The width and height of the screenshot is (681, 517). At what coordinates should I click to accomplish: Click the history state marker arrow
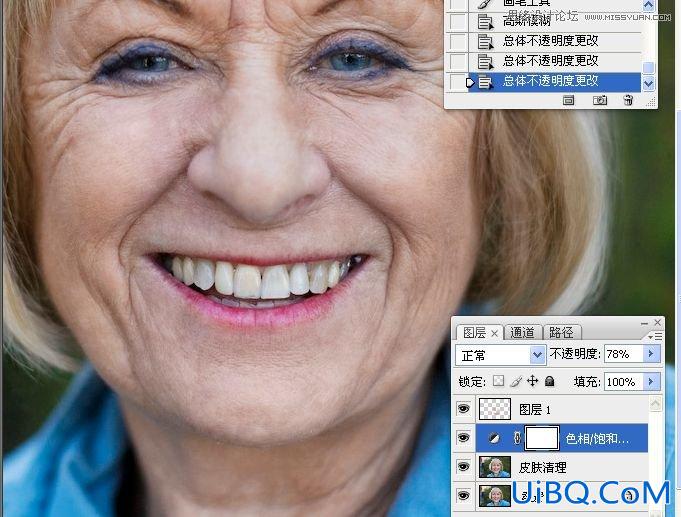tap(470, 82)
